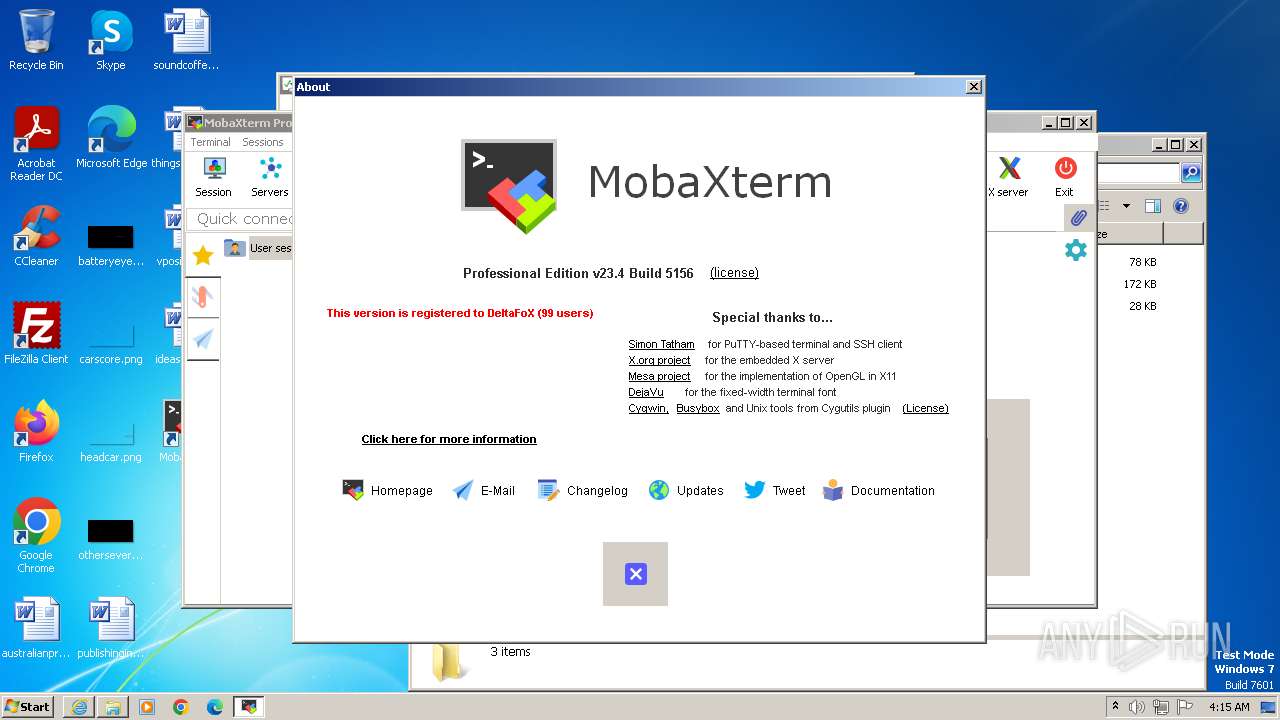Open the blue gear settings icon
The width and height of the screenshot is (1280, 720).
(x=1076, y=250)
